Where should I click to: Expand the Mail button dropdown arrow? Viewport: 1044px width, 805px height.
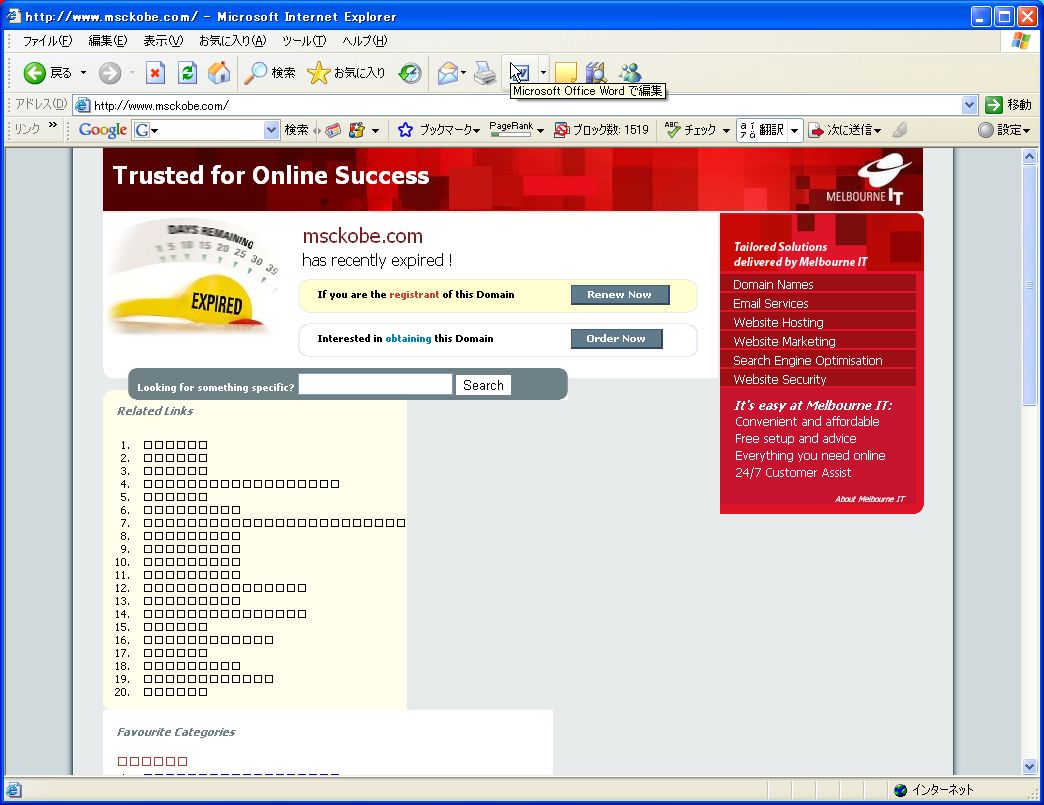click(x=463, y=73)
